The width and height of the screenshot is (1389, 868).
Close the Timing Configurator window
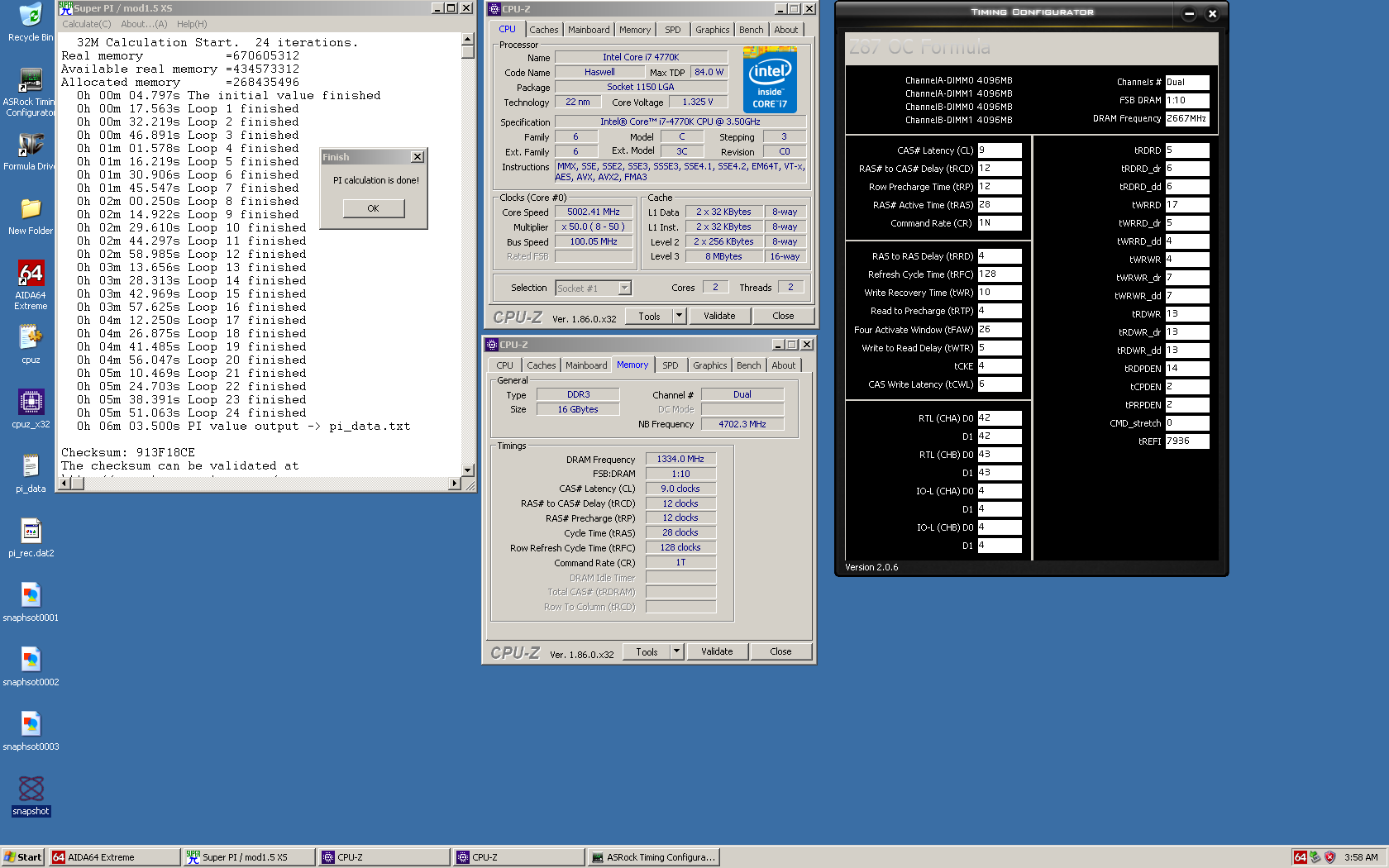click(1212, 13)
